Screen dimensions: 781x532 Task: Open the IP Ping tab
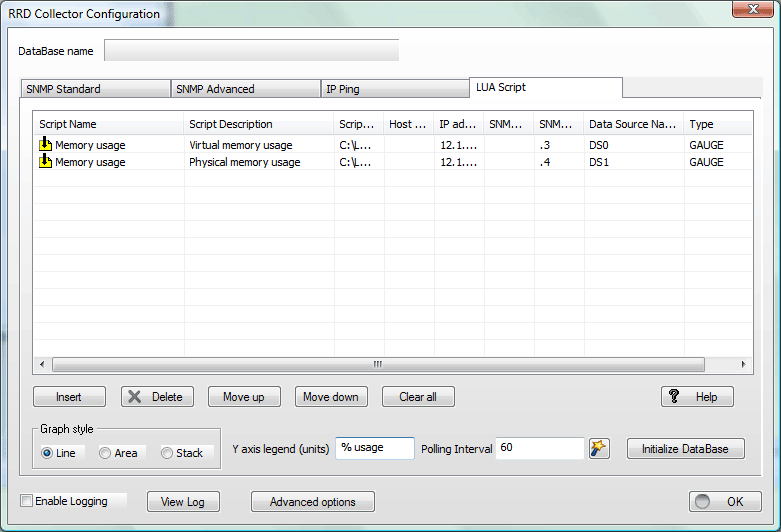(x=395, y=89)
